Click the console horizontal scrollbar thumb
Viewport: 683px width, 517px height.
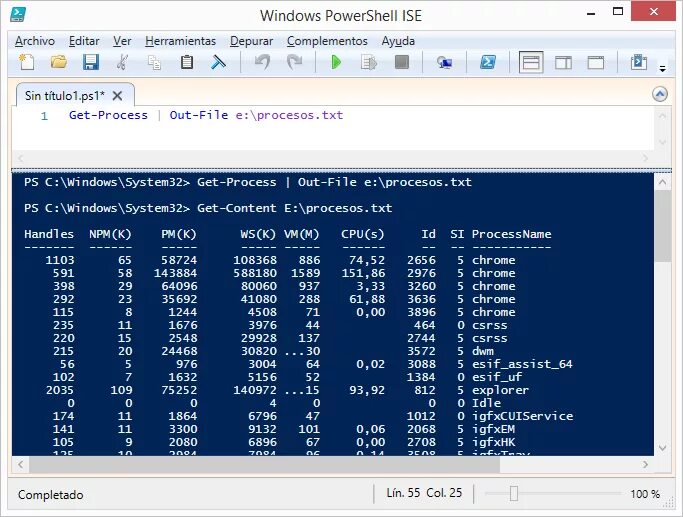click(264, 464)
